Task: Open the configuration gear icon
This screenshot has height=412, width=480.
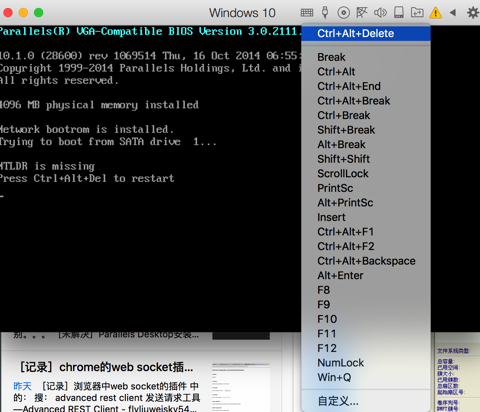Action: coord(473,13)
